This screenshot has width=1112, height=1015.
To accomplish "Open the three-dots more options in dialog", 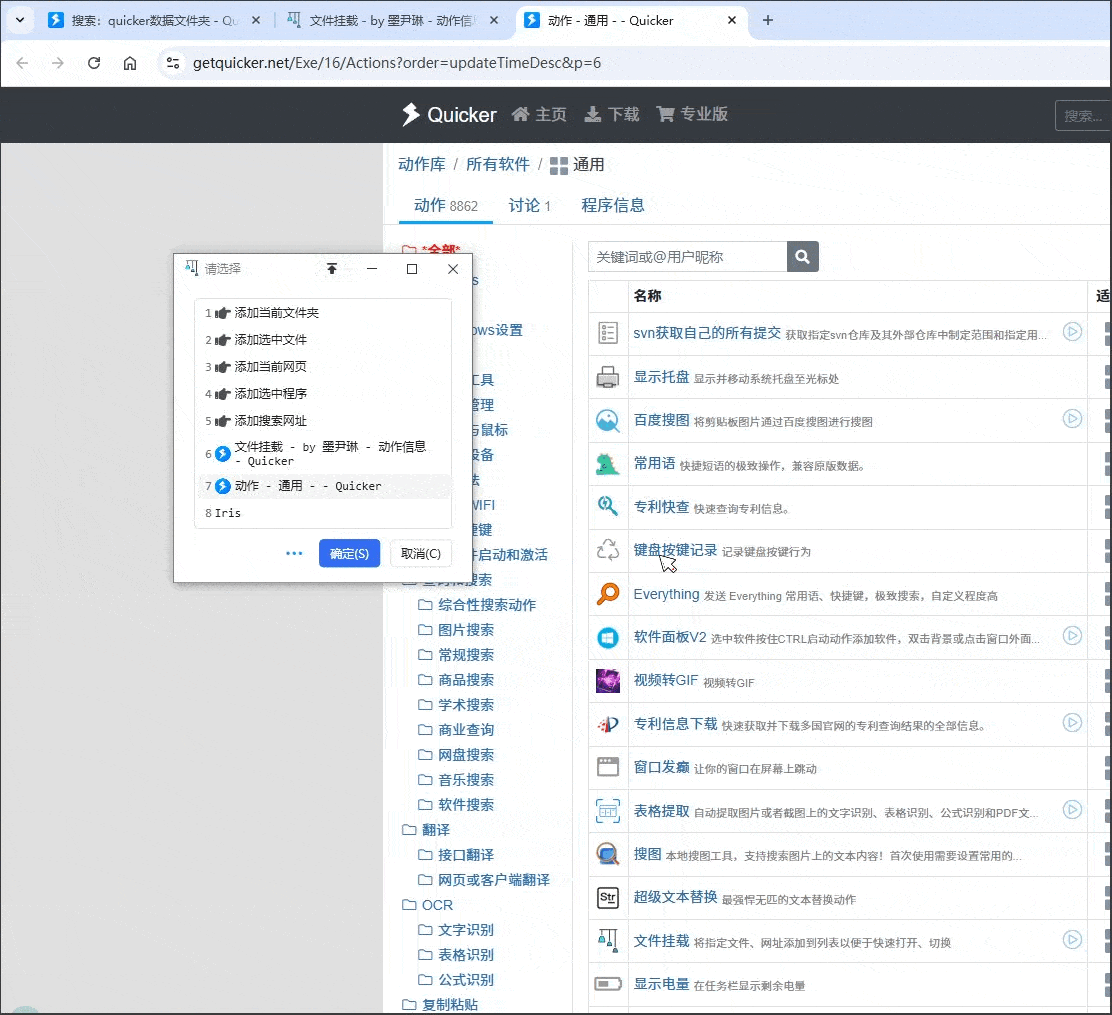I will point(294,553).
